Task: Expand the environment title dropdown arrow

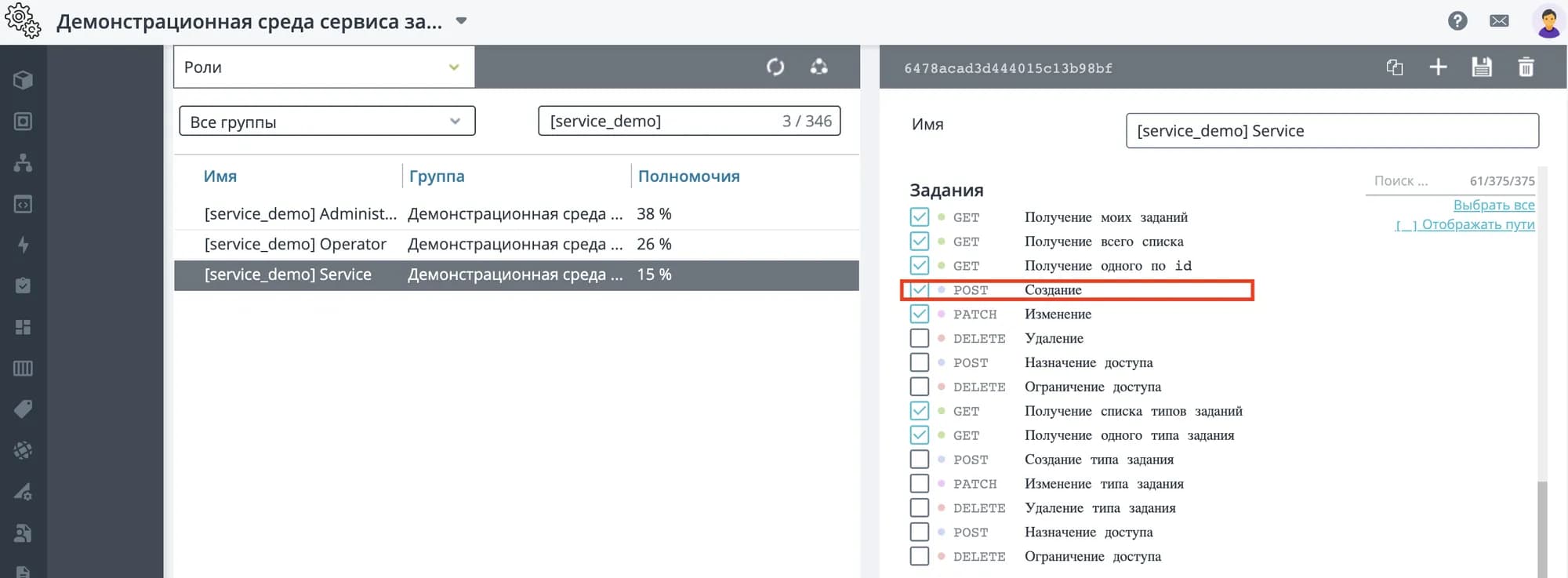Action: pyautogui.click(x=462, y=21)
